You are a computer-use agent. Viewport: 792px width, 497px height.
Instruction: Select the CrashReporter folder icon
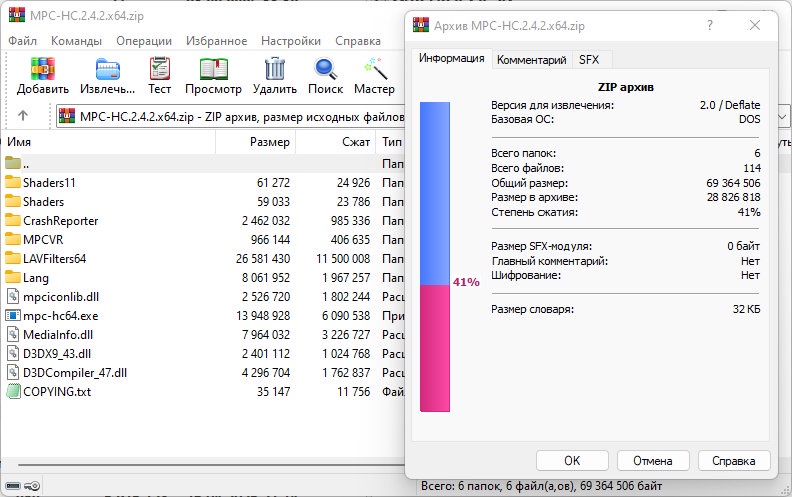(x=13, y=220)
